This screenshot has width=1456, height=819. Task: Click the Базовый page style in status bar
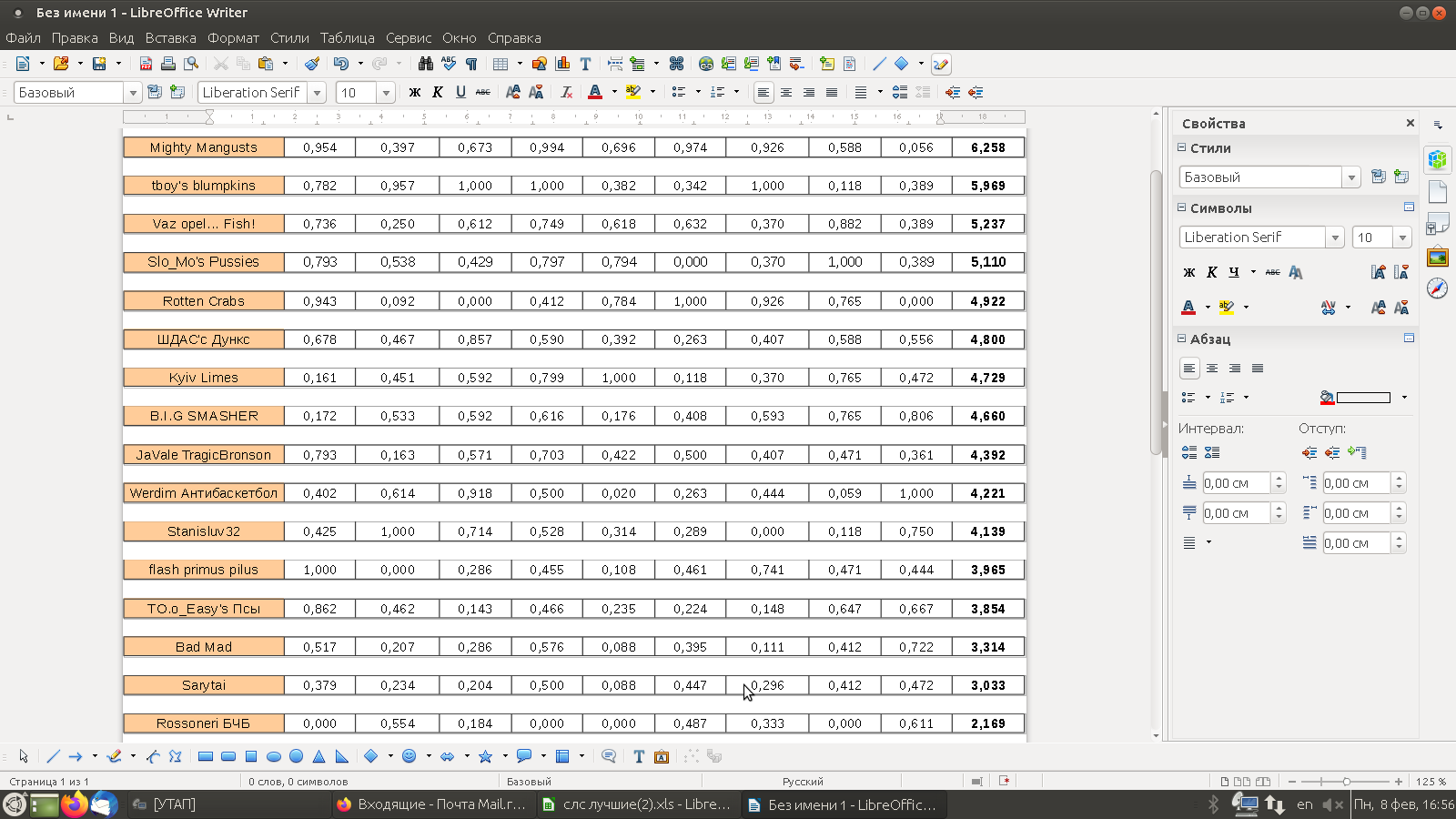[x=529, y=781]
